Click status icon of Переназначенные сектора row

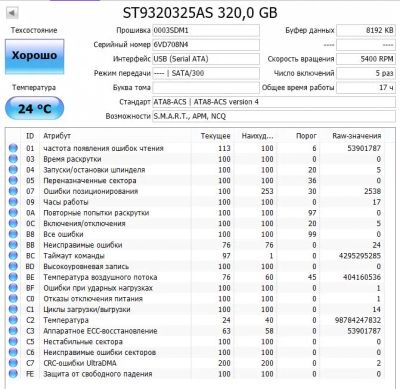click(x=13, y=180)
